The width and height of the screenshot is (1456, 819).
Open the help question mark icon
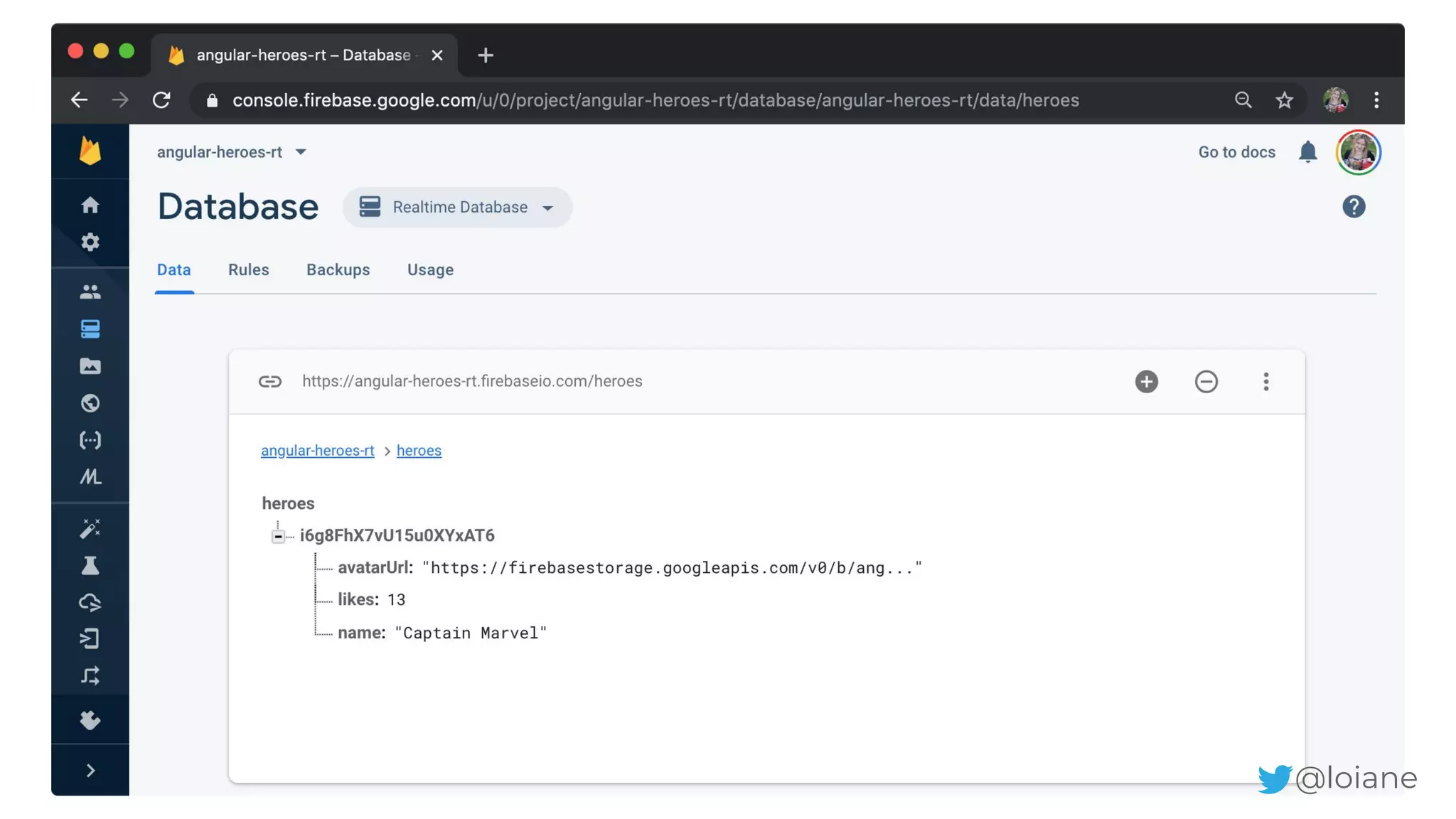1354,207
